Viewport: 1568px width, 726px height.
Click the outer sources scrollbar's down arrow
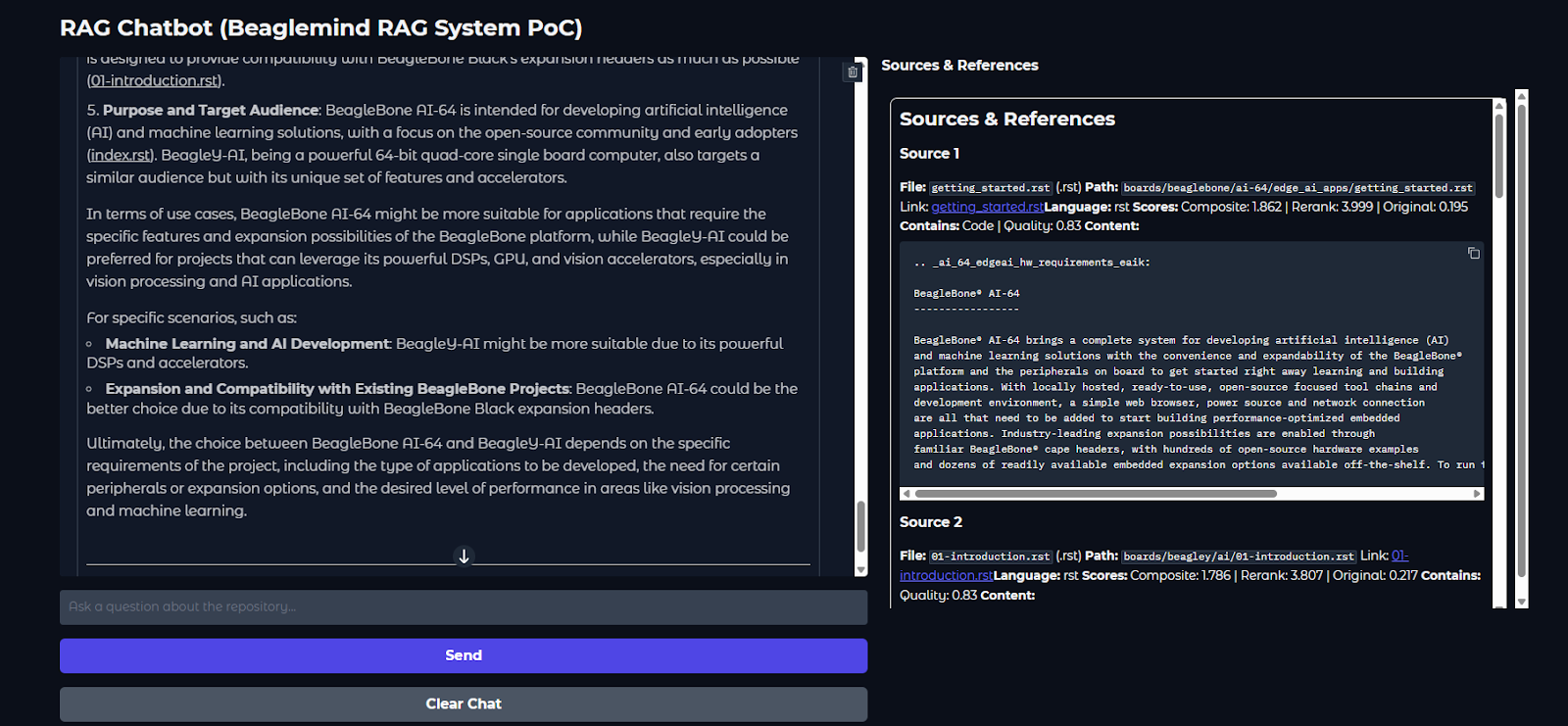tap(1521, 602)
